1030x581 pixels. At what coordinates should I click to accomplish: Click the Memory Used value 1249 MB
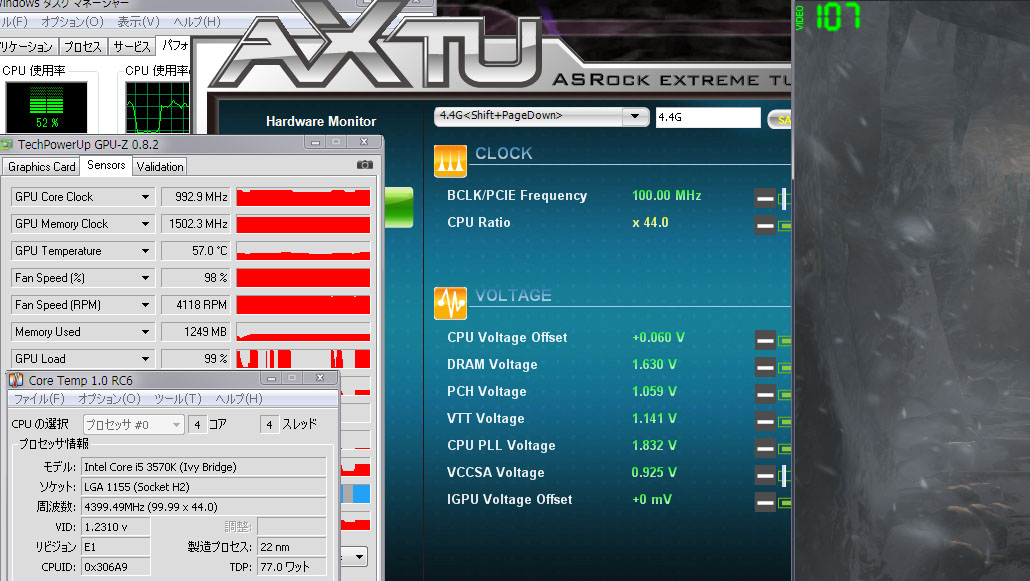point(196,331)
